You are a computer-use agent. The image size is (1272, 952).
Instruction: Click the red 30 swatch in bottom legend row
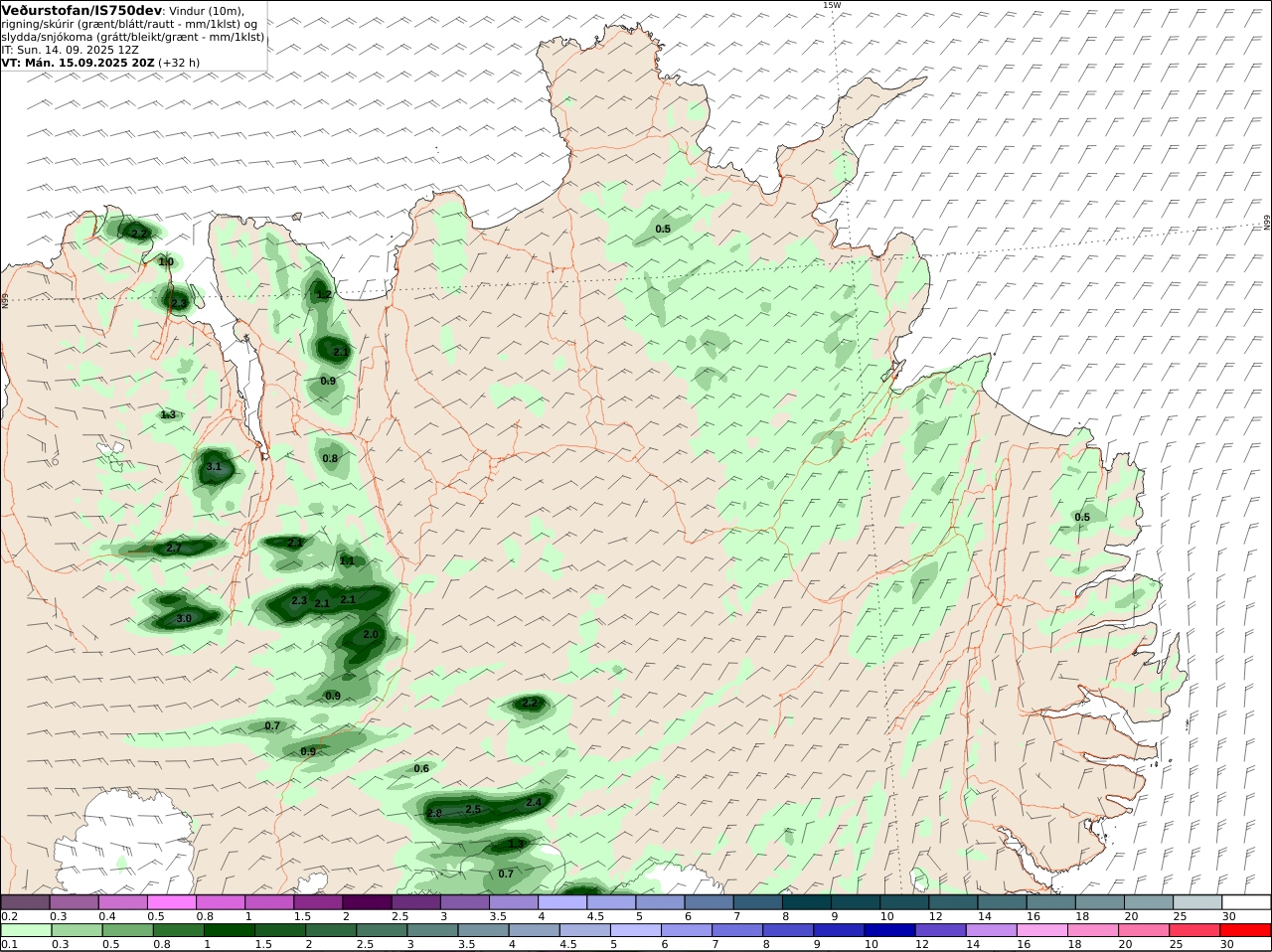point(1246,930)
